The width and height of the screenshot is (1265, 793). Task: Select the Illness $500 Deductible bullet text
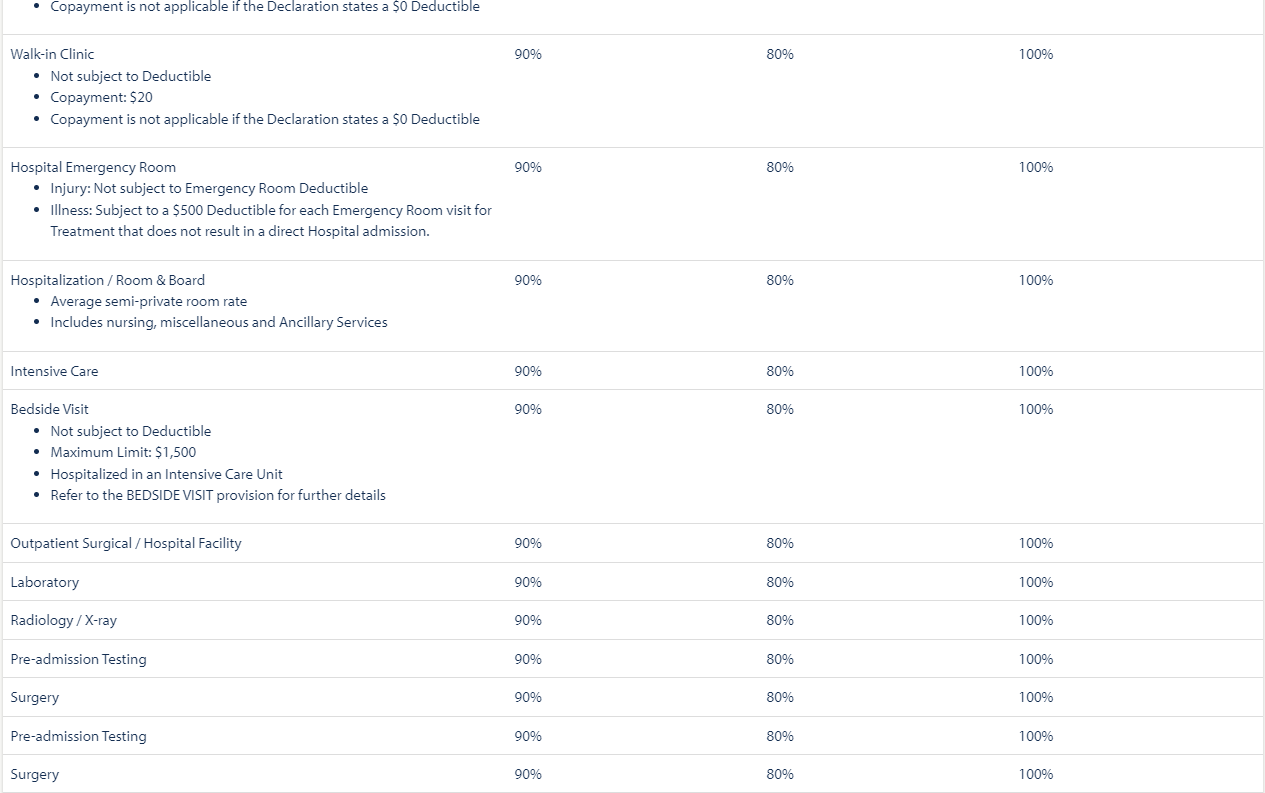(x=271, y=221)
